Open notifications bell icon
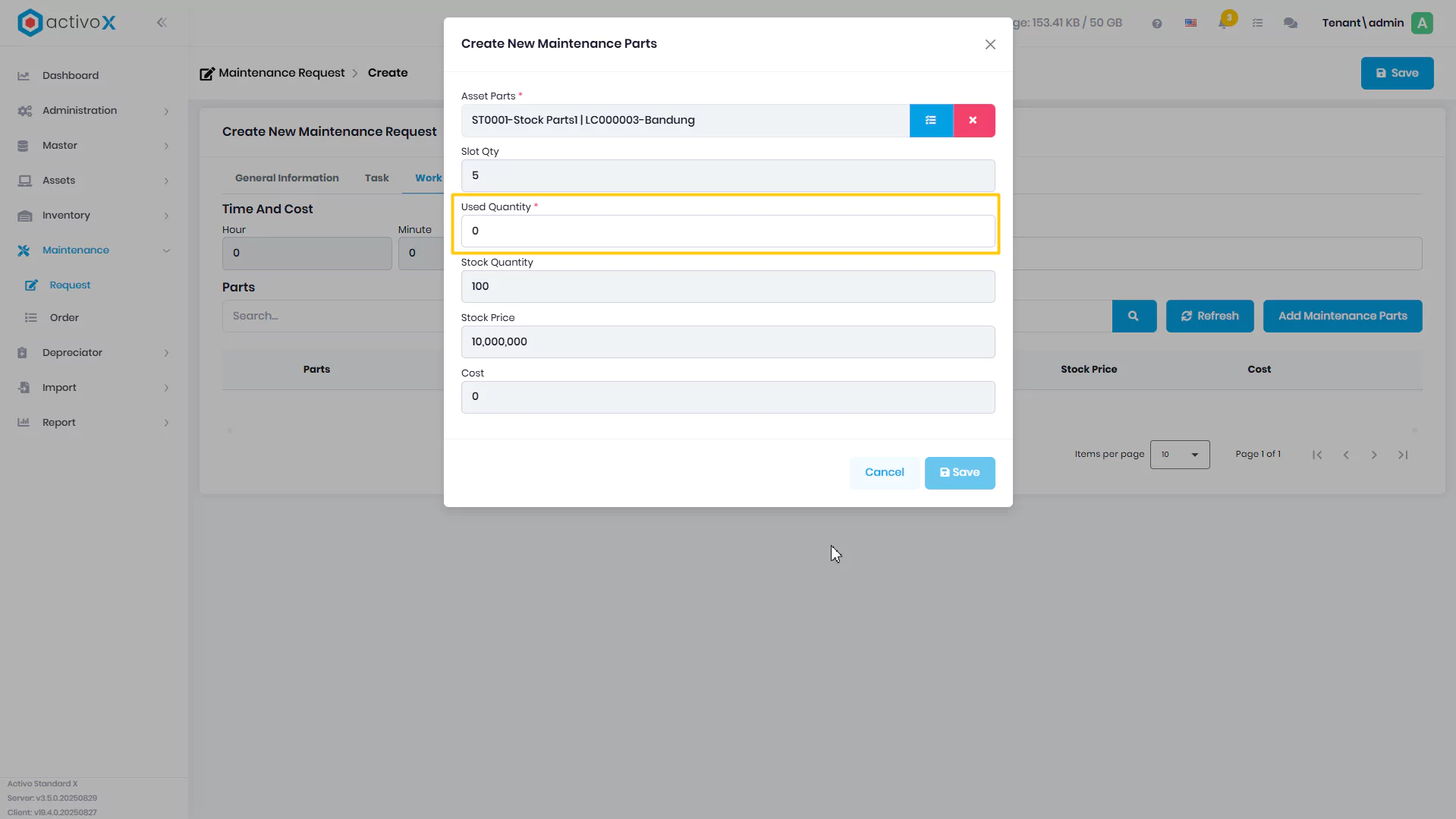Image resolution: width=1456 pixels, height=819 pixels. 1224,23
